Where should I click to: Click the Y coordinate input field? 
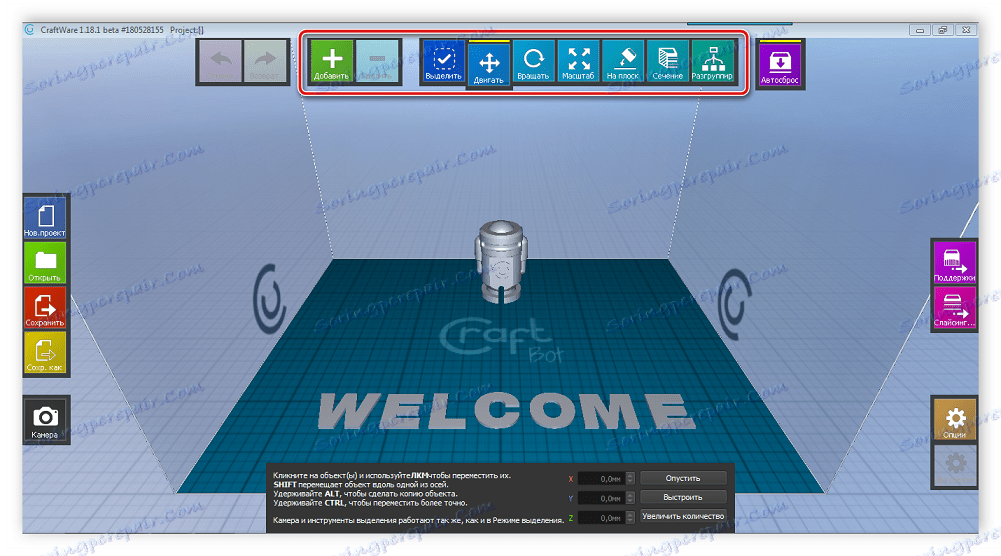tap(601, 498)
